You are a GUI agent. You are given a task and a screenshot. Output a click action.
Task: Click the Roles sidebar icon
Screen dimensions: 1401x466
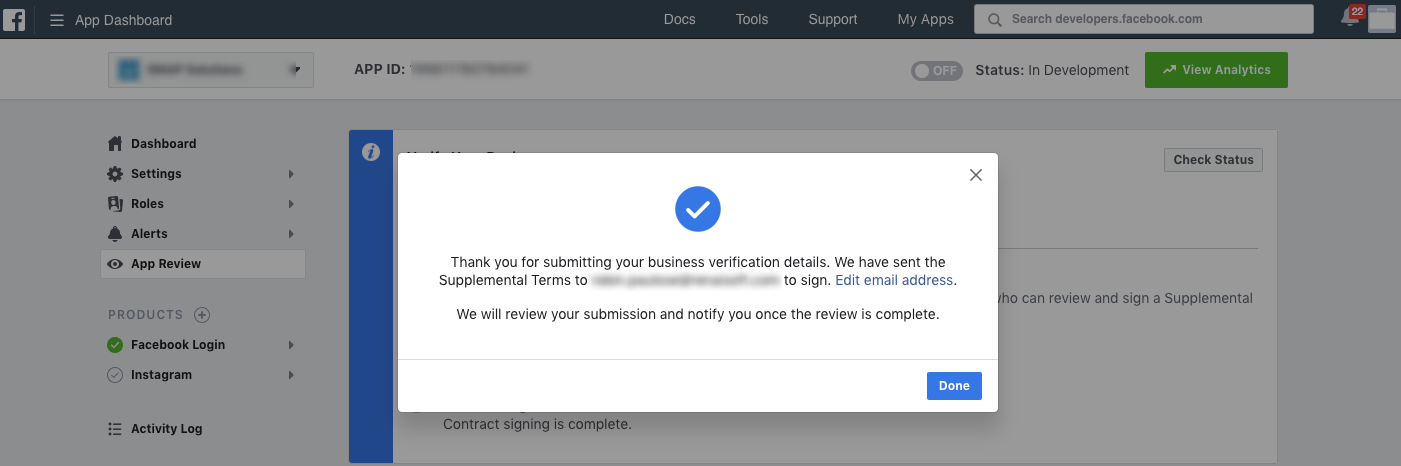pos(115,203)
